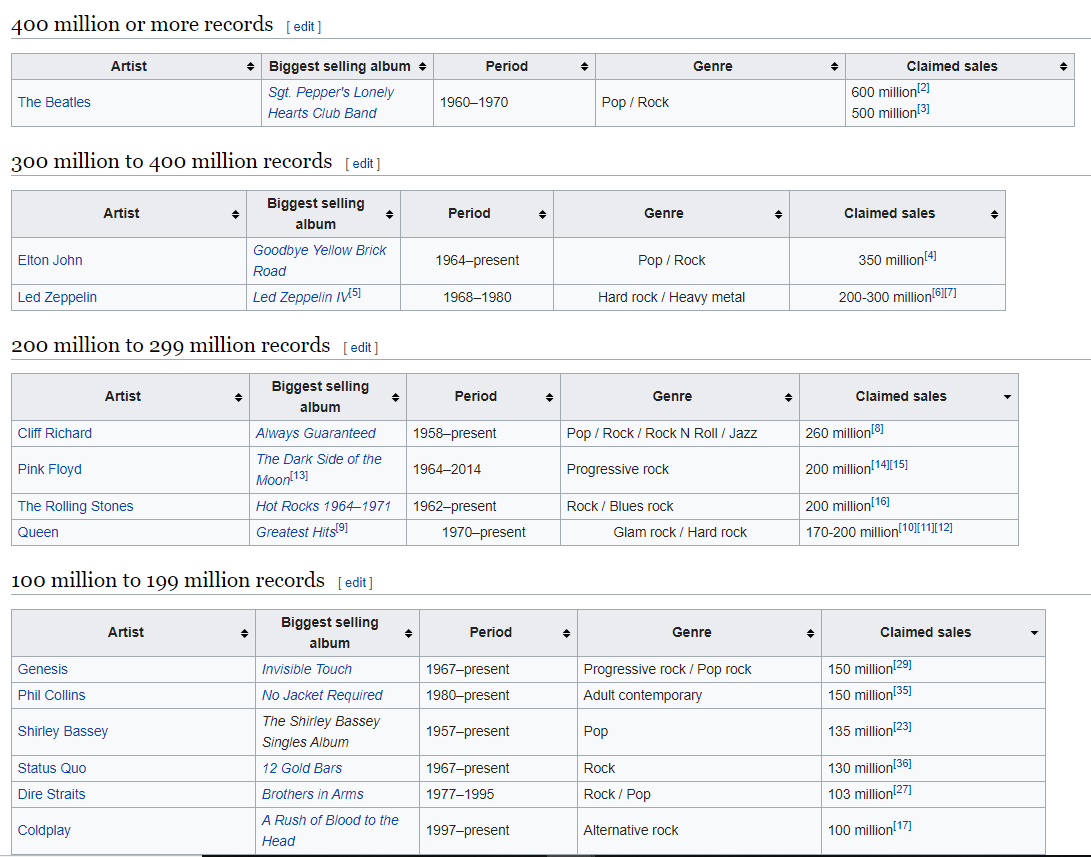Open Pink Floyd artist link
Screen dimensions: 1091x857
coord(49,470)
